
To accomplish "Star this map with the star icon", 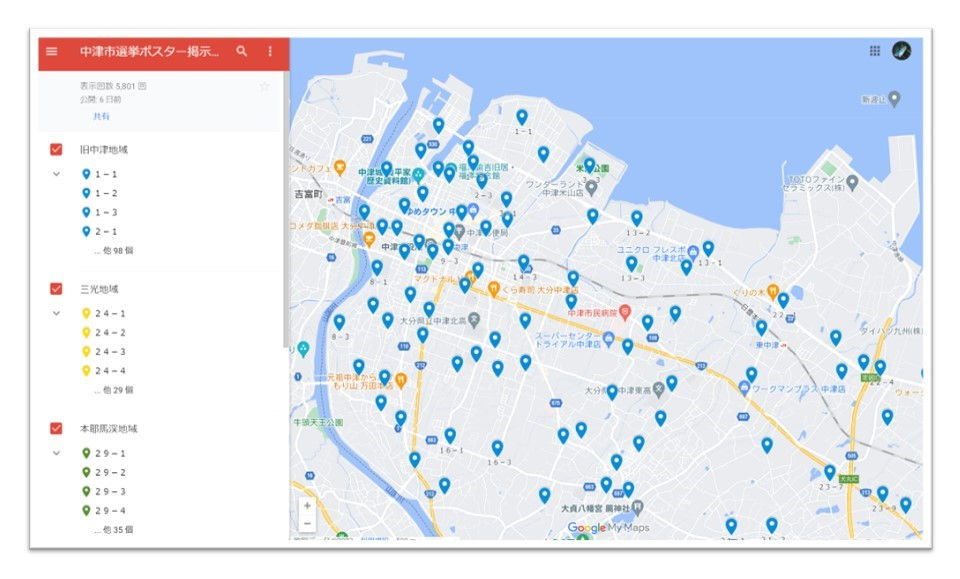I will tap(264, 86).
